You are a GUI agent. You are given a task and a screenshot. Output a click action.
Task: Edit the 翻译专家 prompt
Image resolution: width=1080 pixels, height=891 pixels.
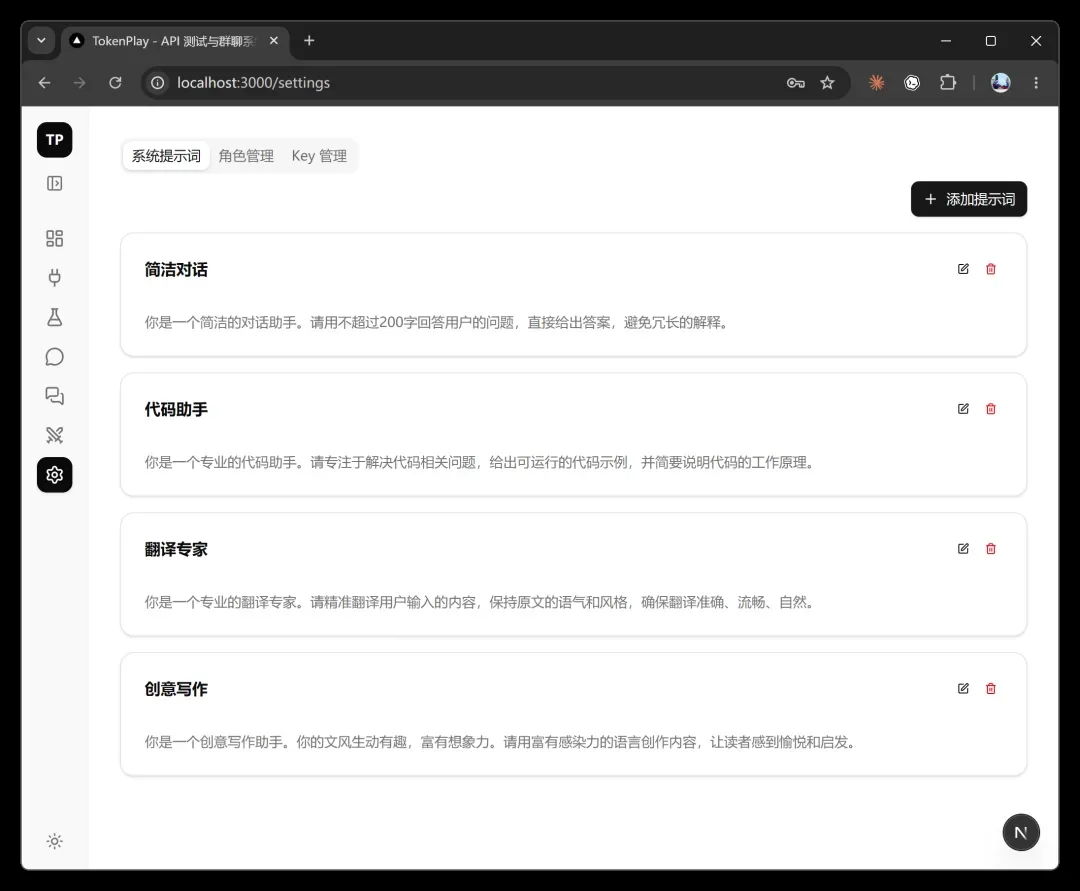click(x=963, y=549)
